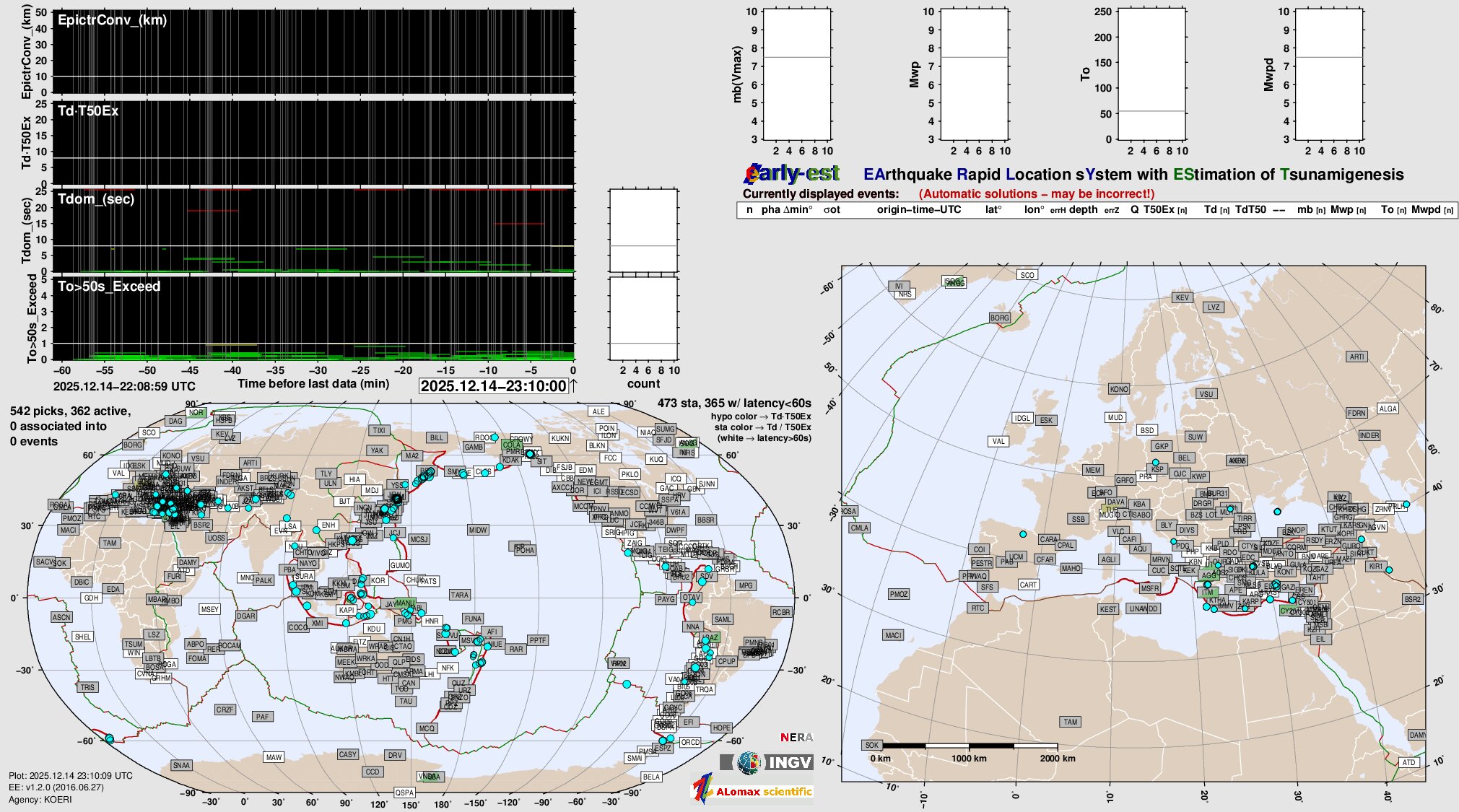Click the EpictrConv_(km) timeline panel

[x=314, y=52]
